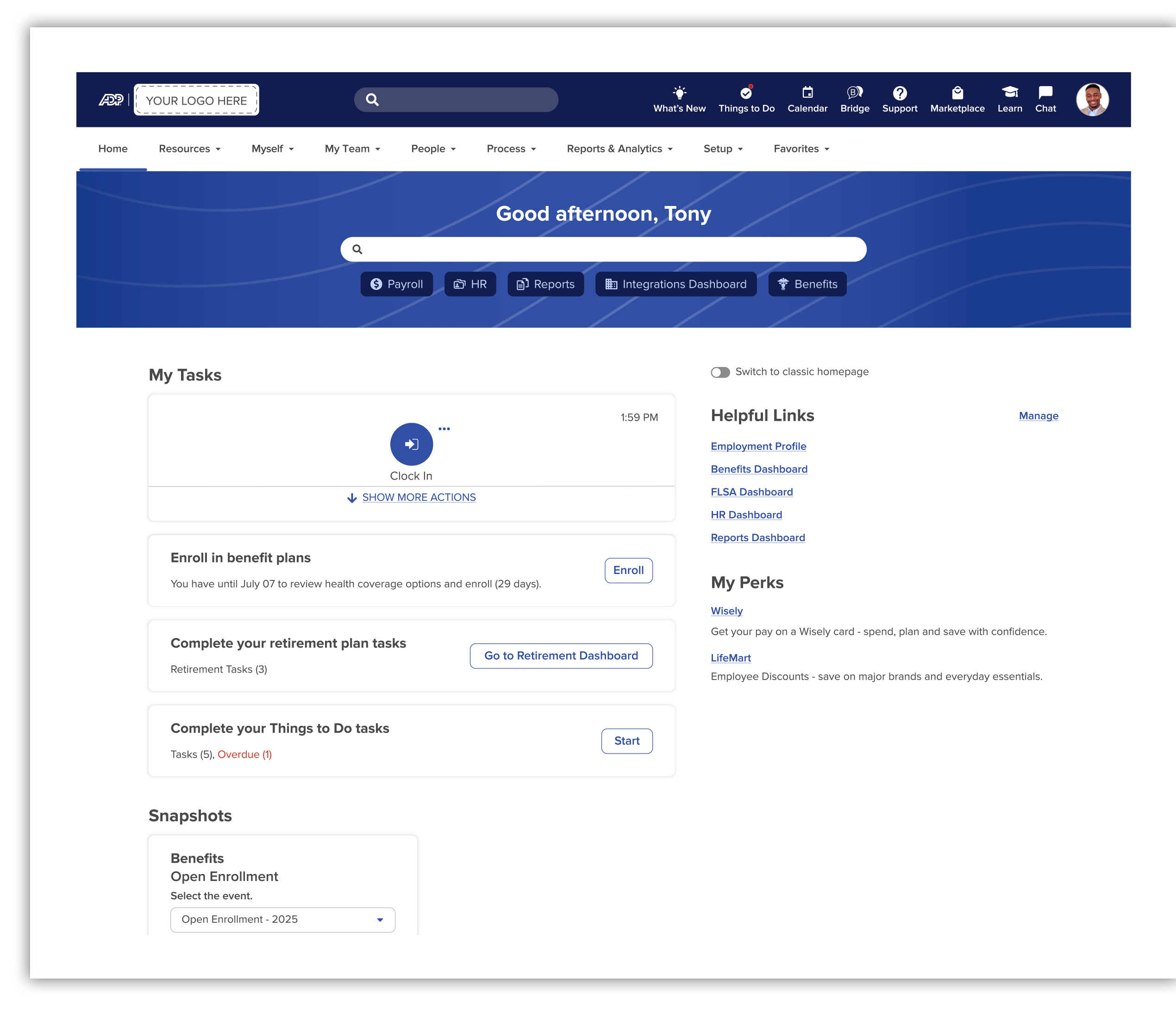
Task: Open the My Team menu
Action: click(x=352, y=149)
